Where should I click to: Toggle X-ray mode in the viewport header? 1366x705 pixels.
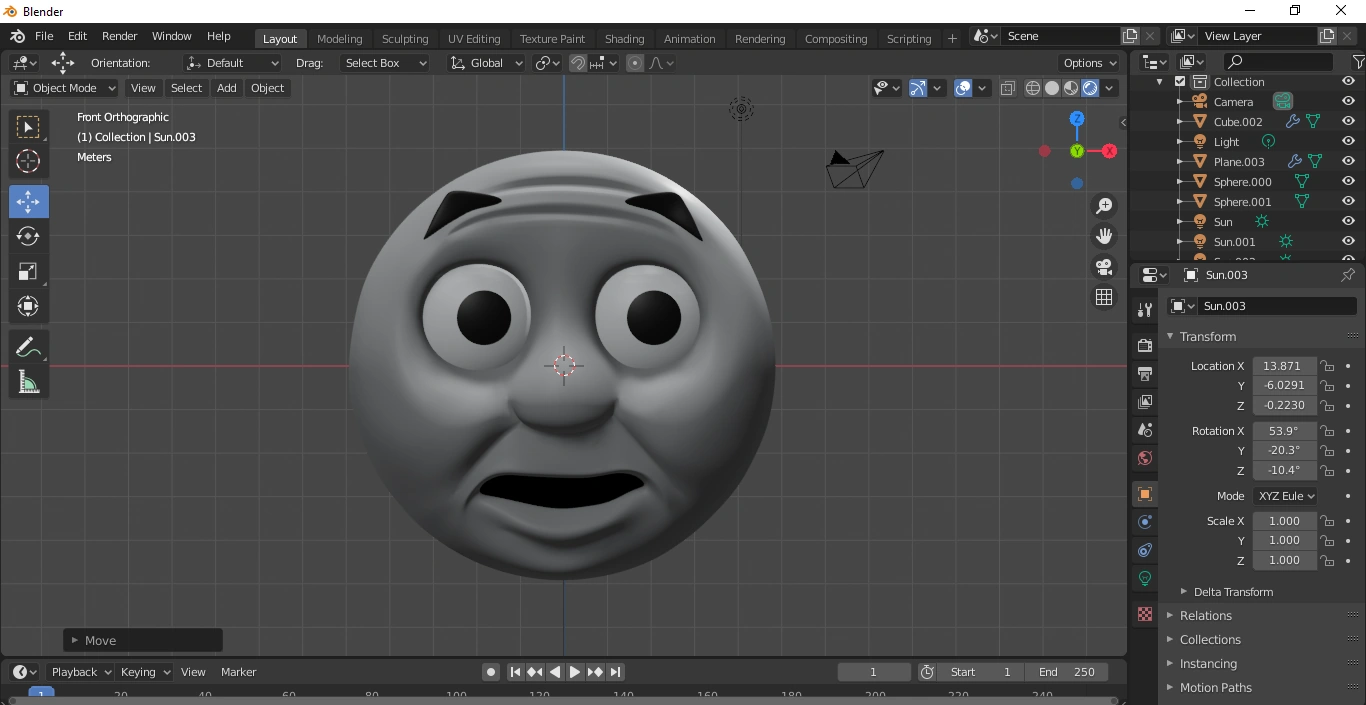coord(1008,88)
